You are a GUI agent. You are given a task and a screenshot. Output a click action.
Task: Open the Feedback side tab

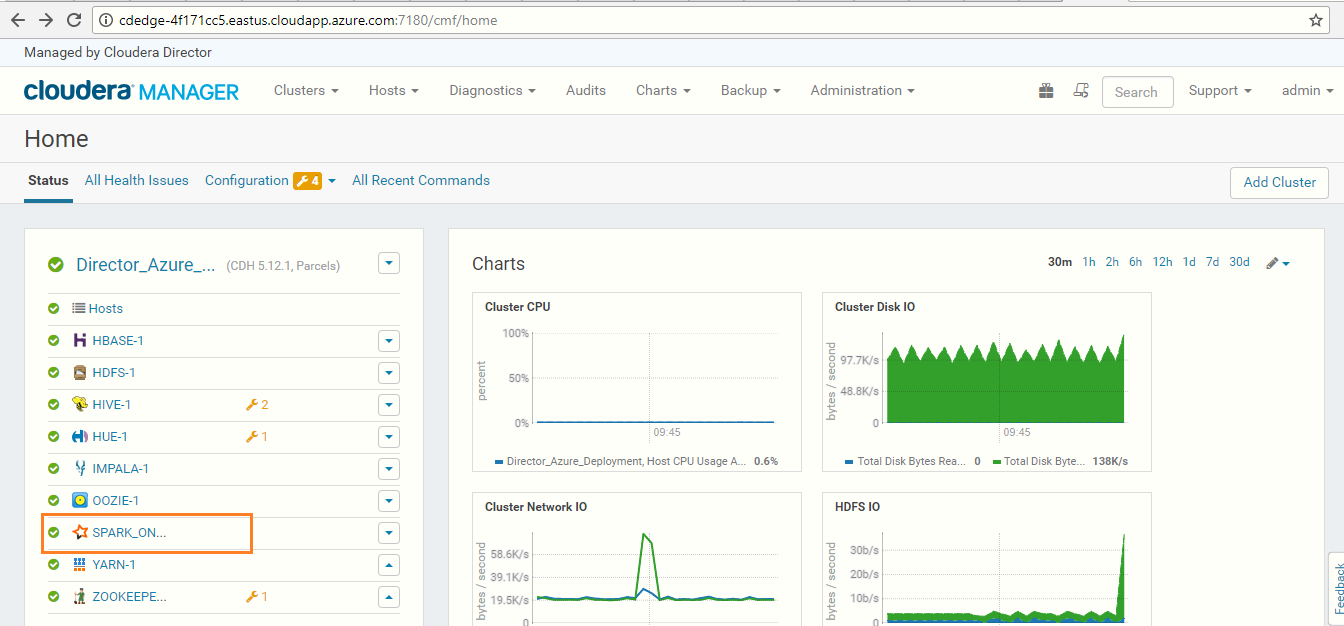click(x=1337, y=590)
